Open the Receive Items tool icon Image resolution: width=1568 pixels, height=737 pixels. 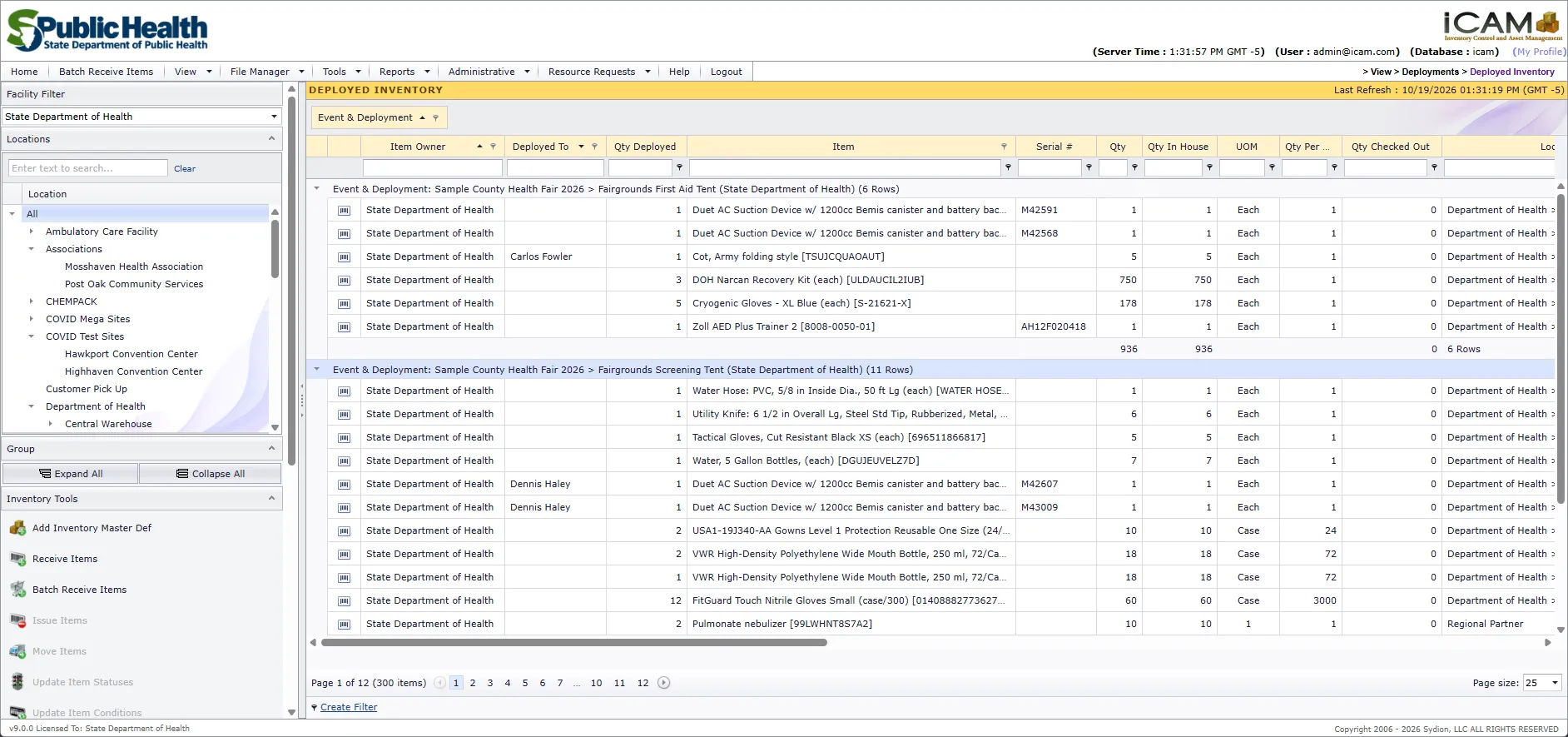pos(17,559)
